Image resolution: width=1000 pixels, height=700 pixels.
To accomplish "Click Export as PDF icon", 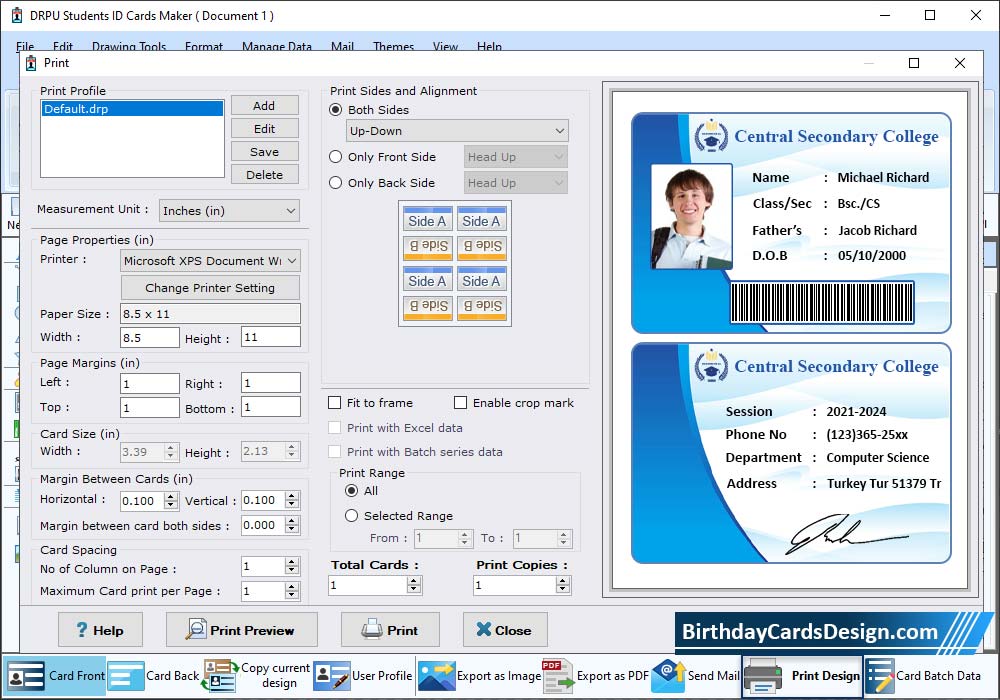I will 557,676.
